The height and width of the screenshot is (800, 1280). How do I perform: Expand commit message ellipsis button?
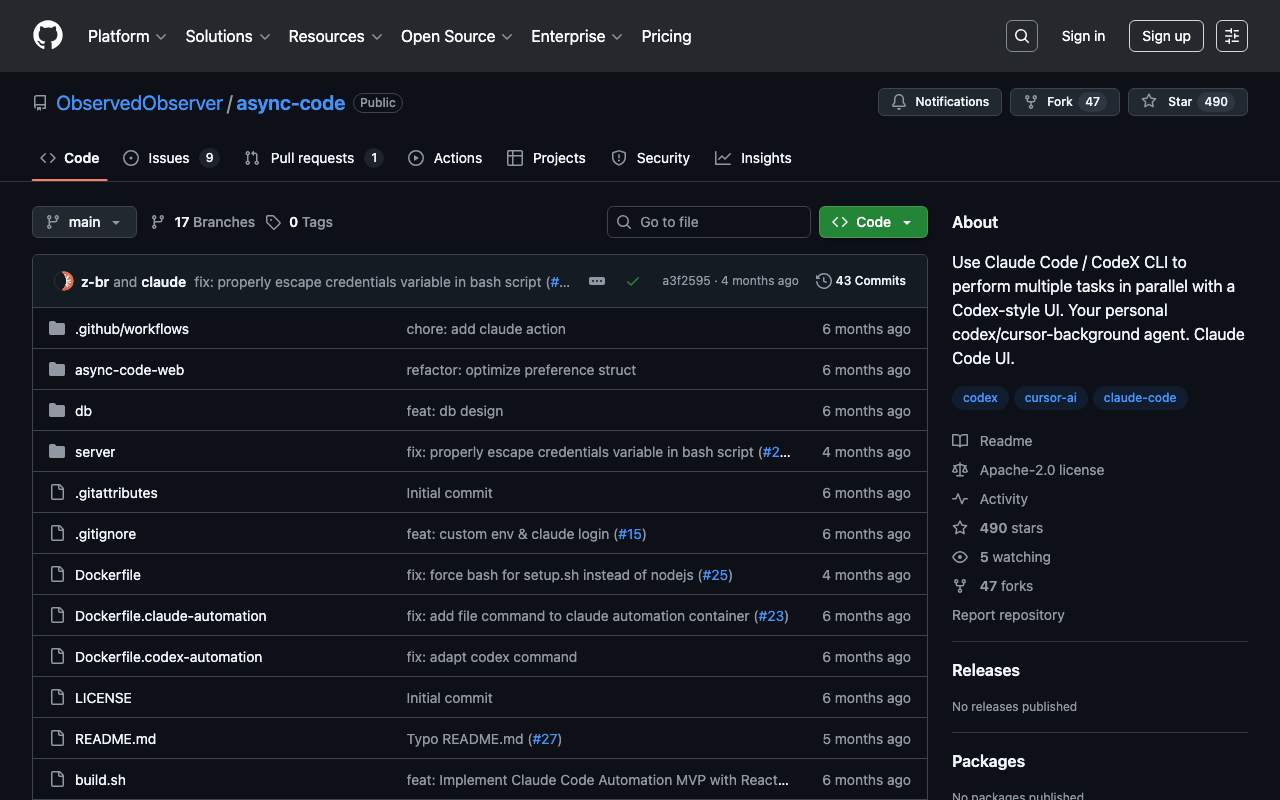[597, 282]
